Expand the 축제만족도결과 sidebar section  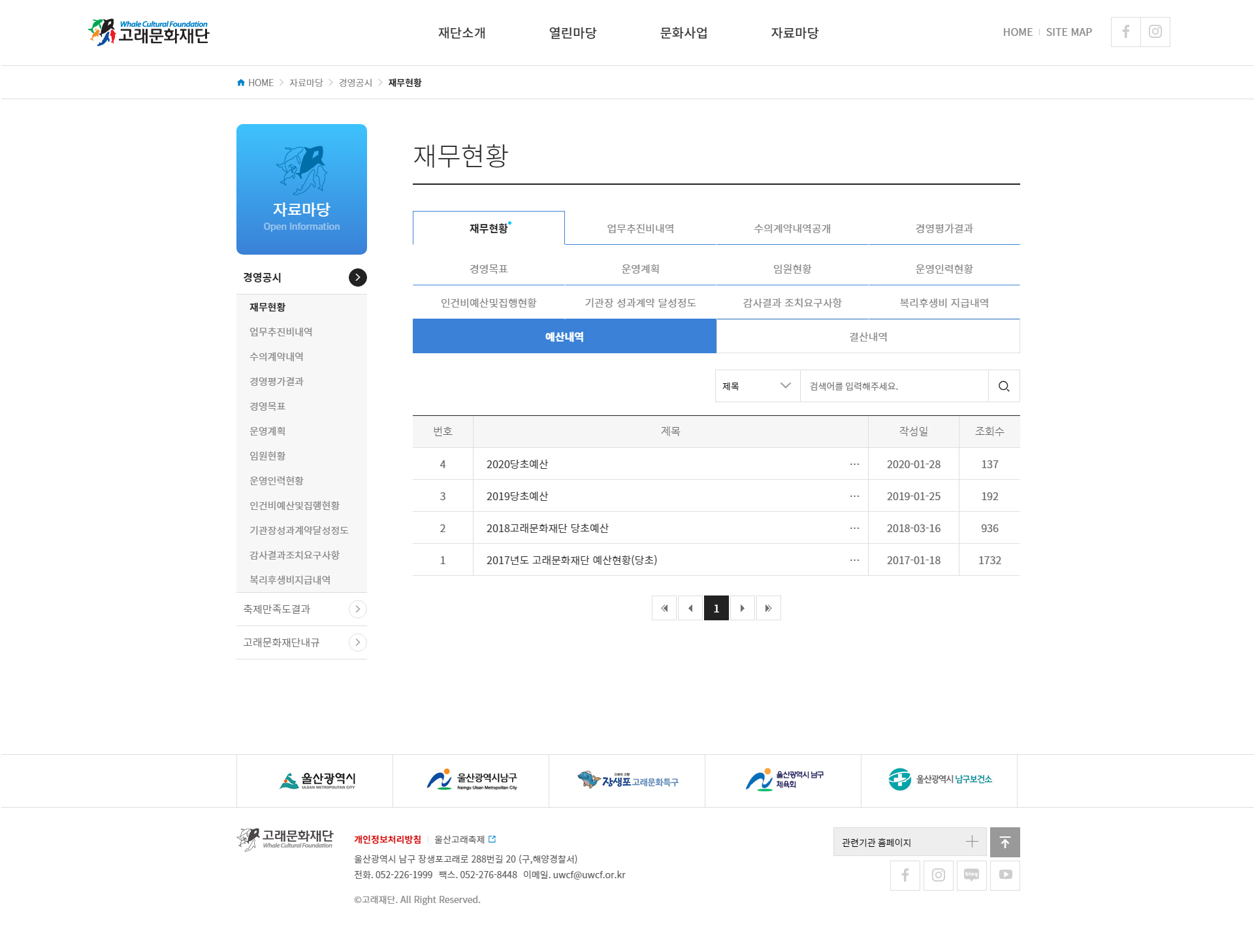point(357,609)
